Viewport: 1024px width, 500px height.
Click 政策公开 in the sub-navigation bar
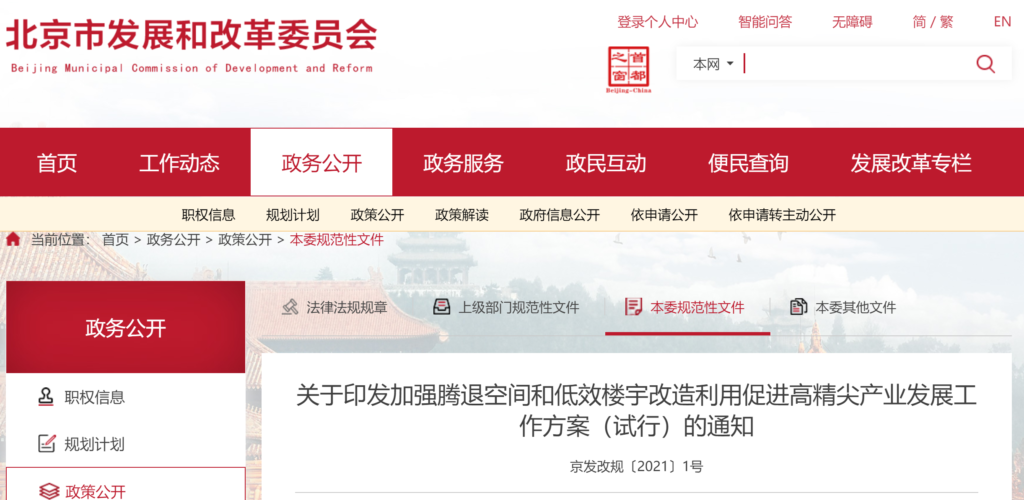[377, 215]
